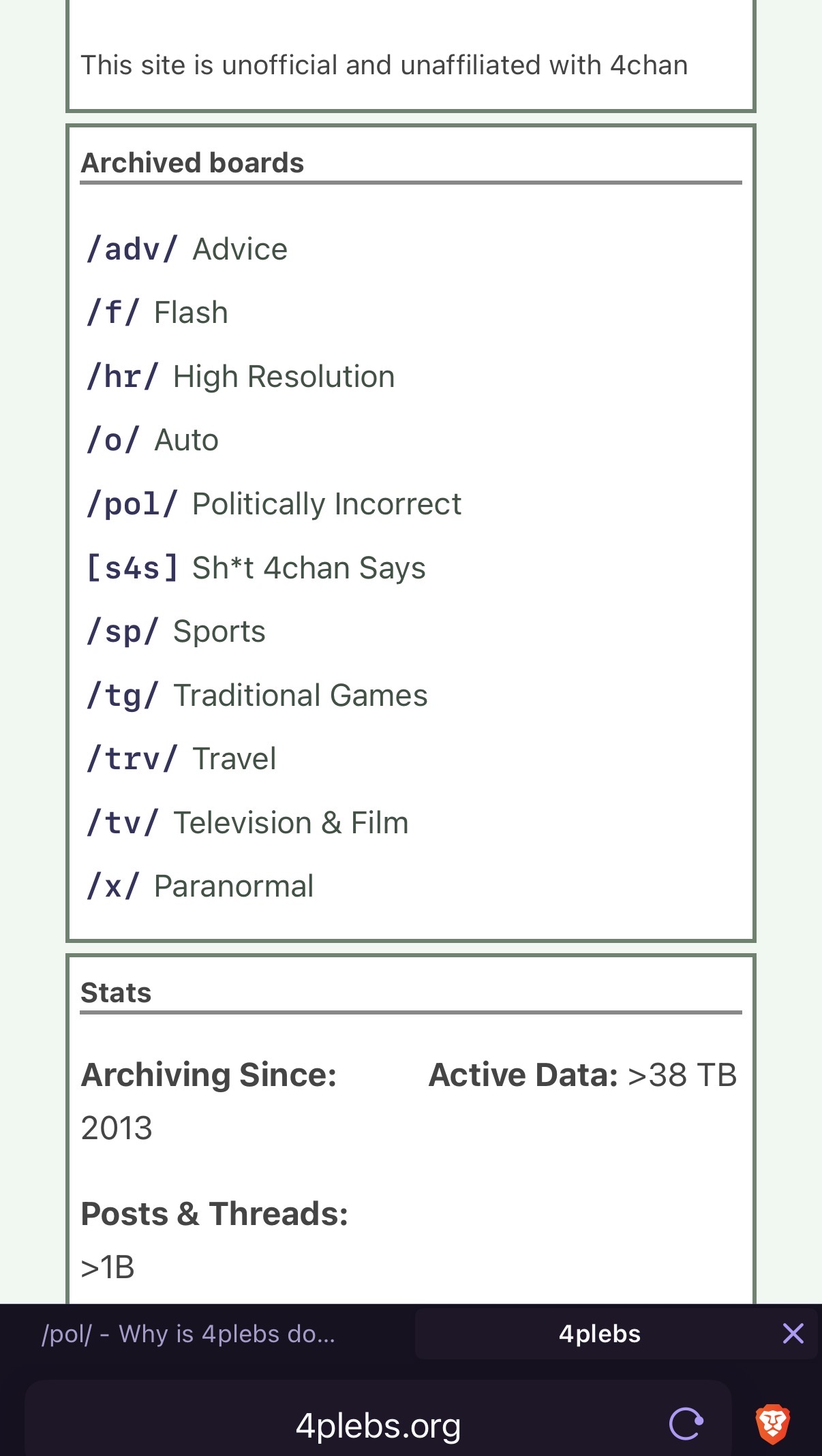Open the /pol/ Politically Incorrect board

click(273, 504)
